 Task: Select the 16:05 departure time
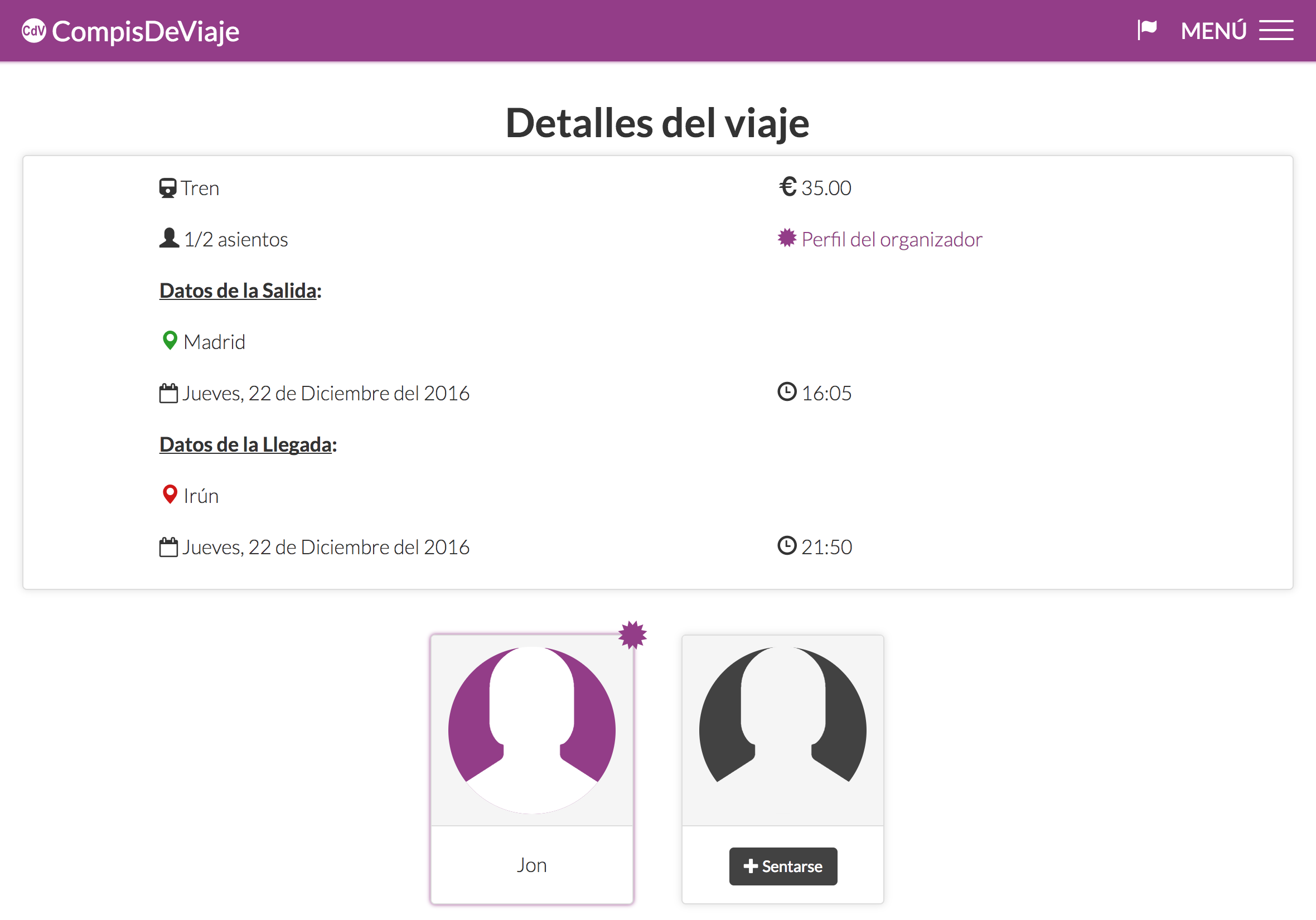pyautogui.click(x=826, y=393)
